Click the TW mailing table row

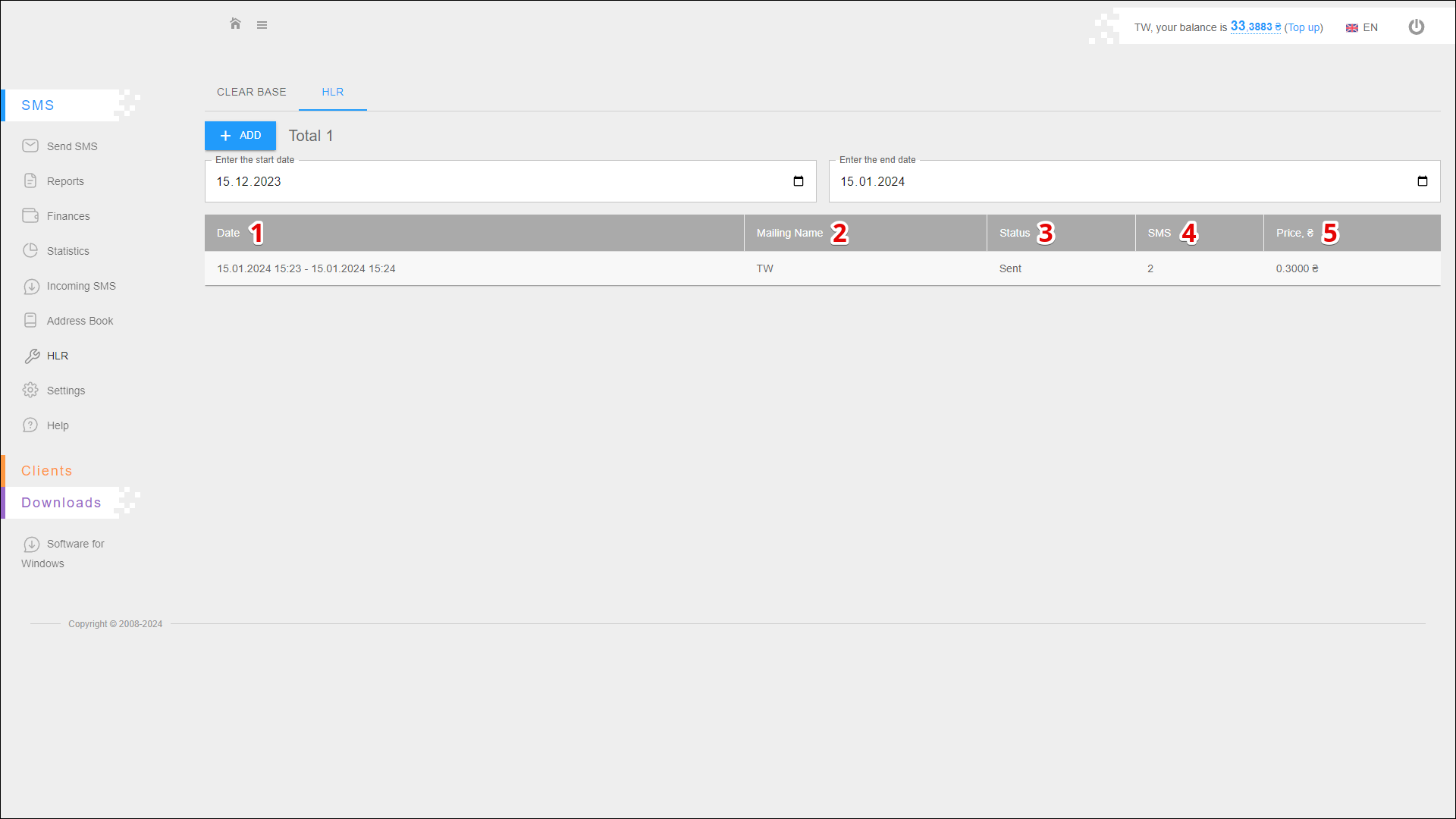point(764,268)
